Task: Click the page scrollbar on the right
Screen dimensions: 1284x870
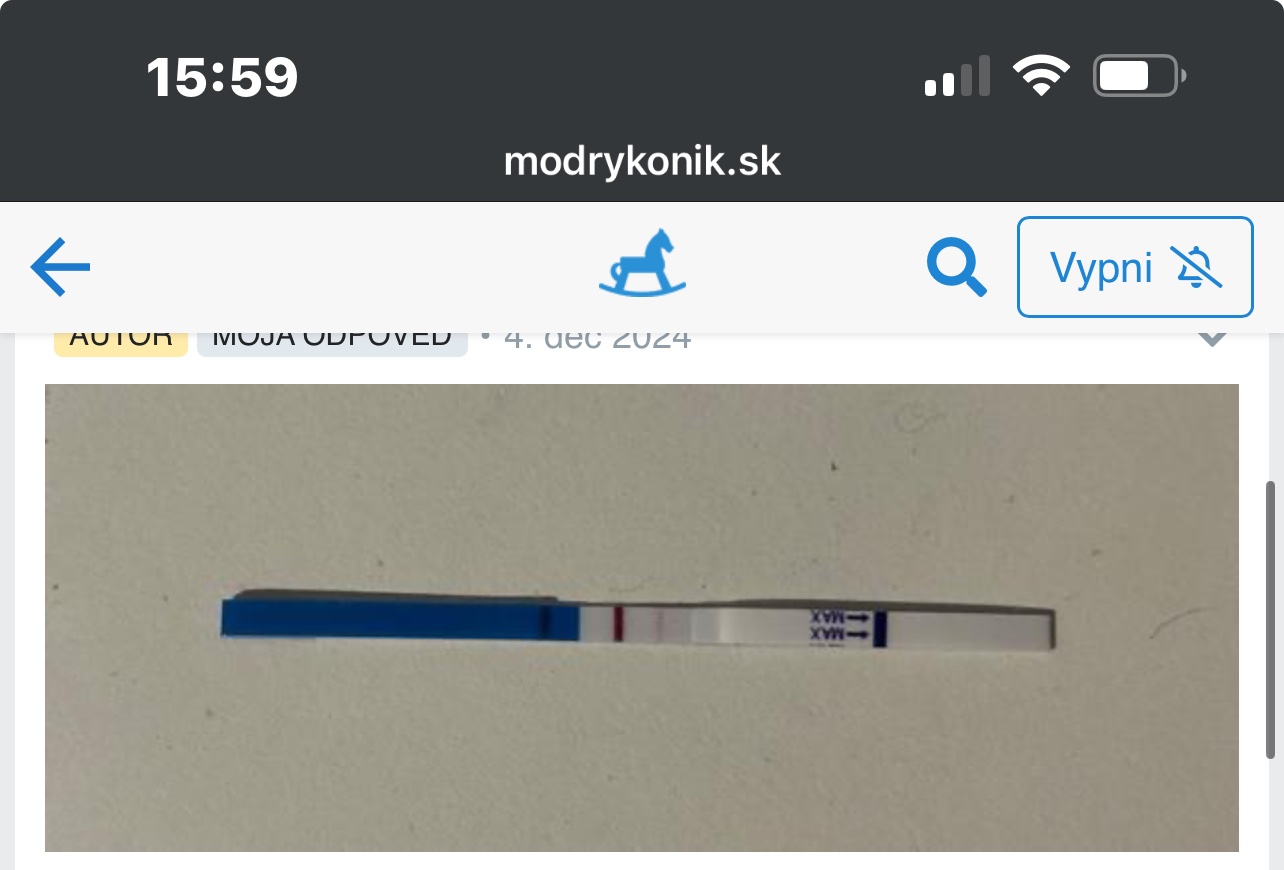Action: 1271,620
